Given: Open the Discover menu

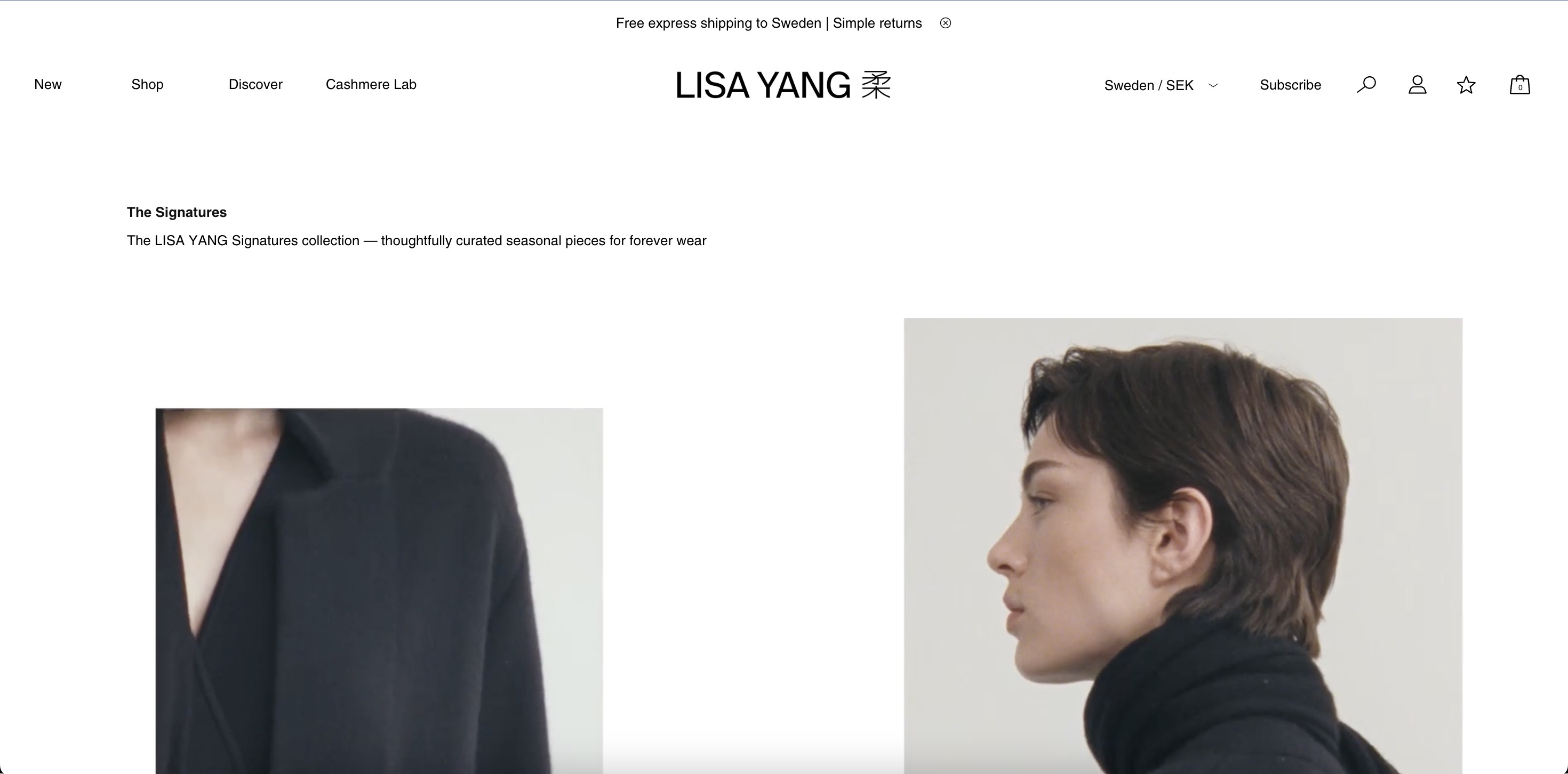Looking at the screenshot, I should coord(255,85).
